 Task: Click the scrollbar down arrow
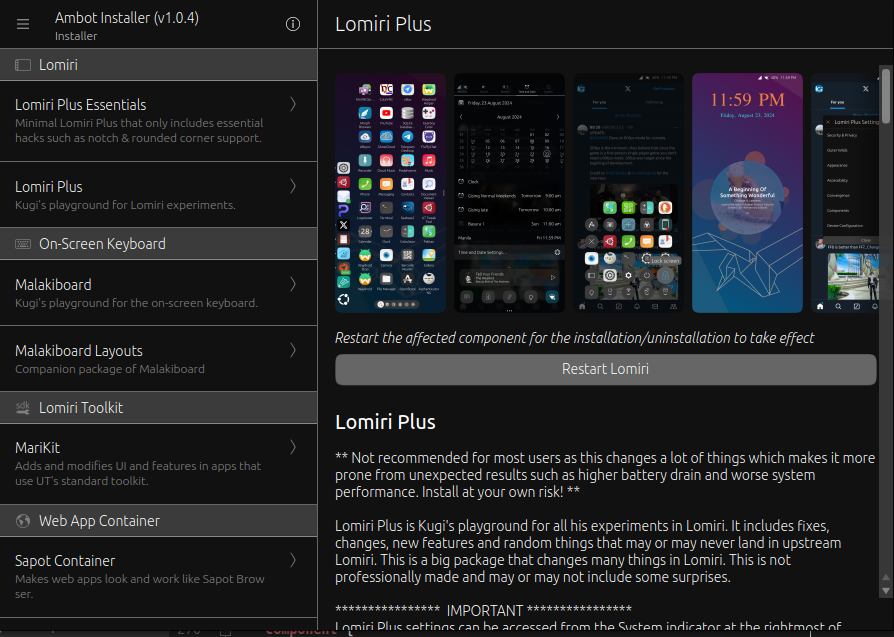pos(885,591)
